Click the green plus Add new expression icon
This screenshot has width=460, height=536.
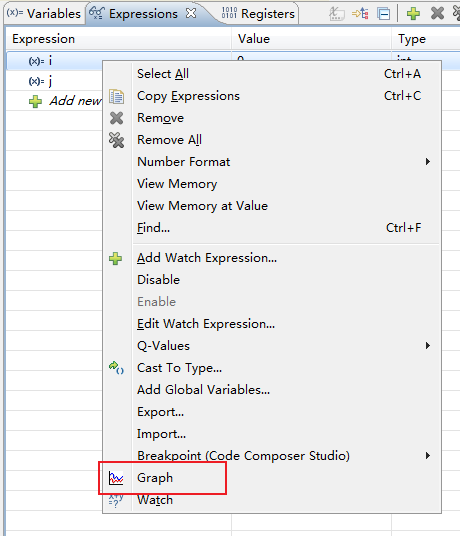click(x=35, y=102)
